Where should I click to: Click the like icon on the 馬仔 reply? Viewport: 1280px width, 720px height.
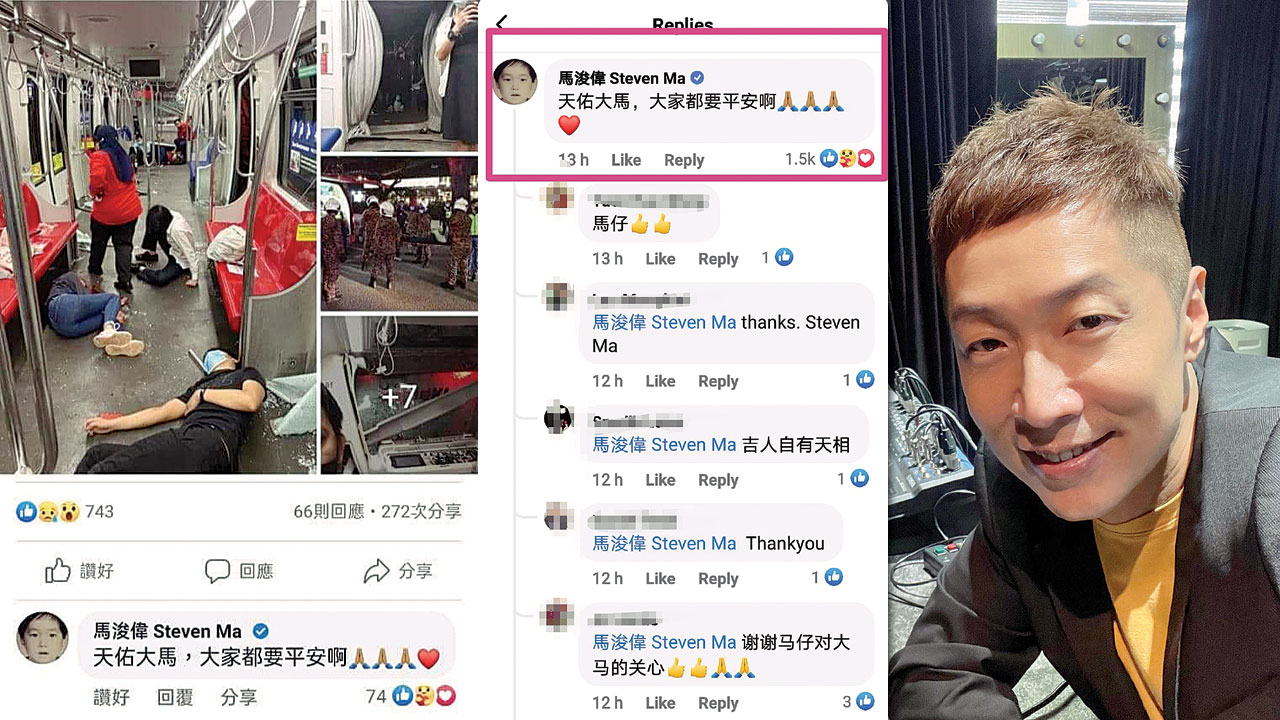tap(785, 258)
